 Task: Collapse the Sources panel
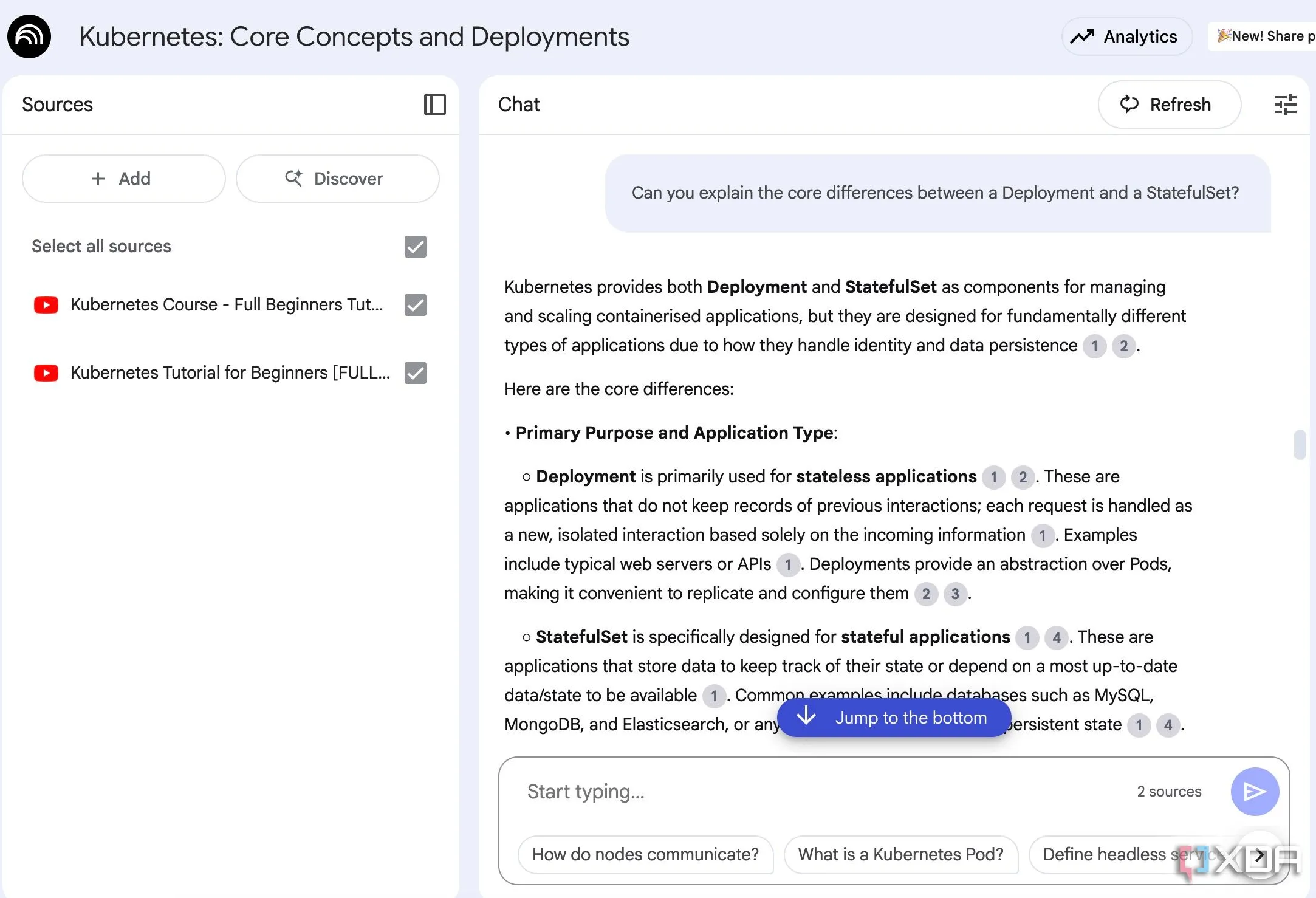[x=435, y=105]
